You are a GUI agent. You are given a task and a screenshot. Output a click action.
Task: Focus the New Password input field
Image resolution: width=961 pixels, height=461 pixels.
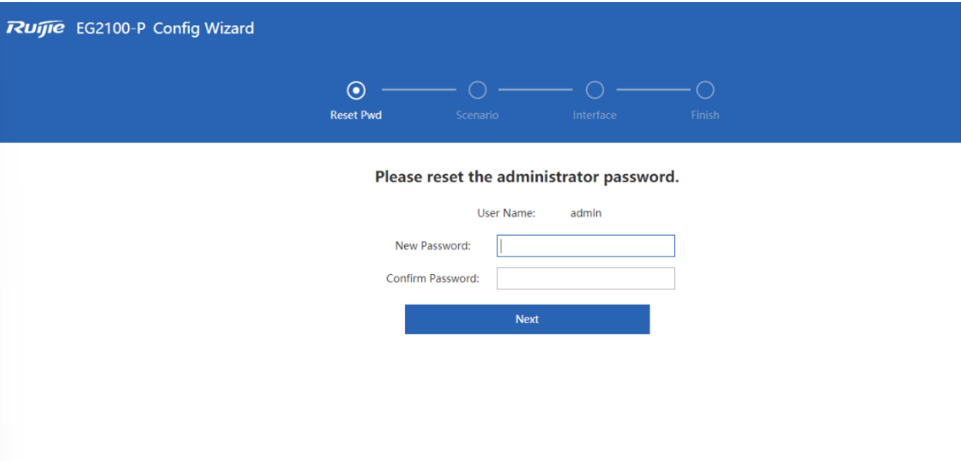point(585,246)
